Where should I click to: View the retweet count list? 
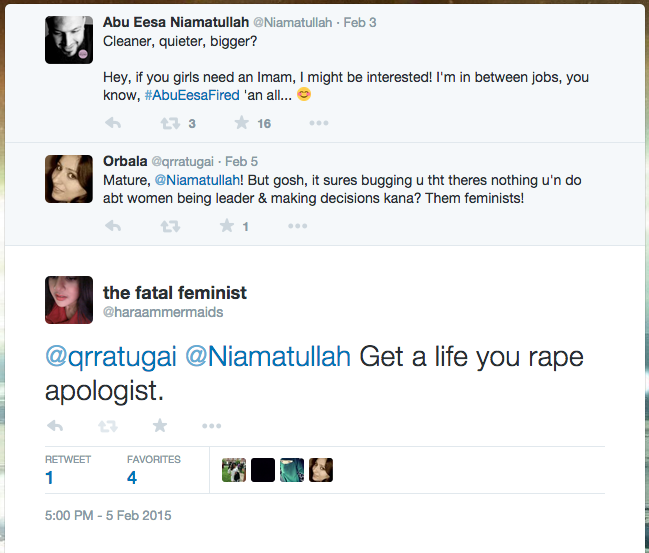click(50, 478)
